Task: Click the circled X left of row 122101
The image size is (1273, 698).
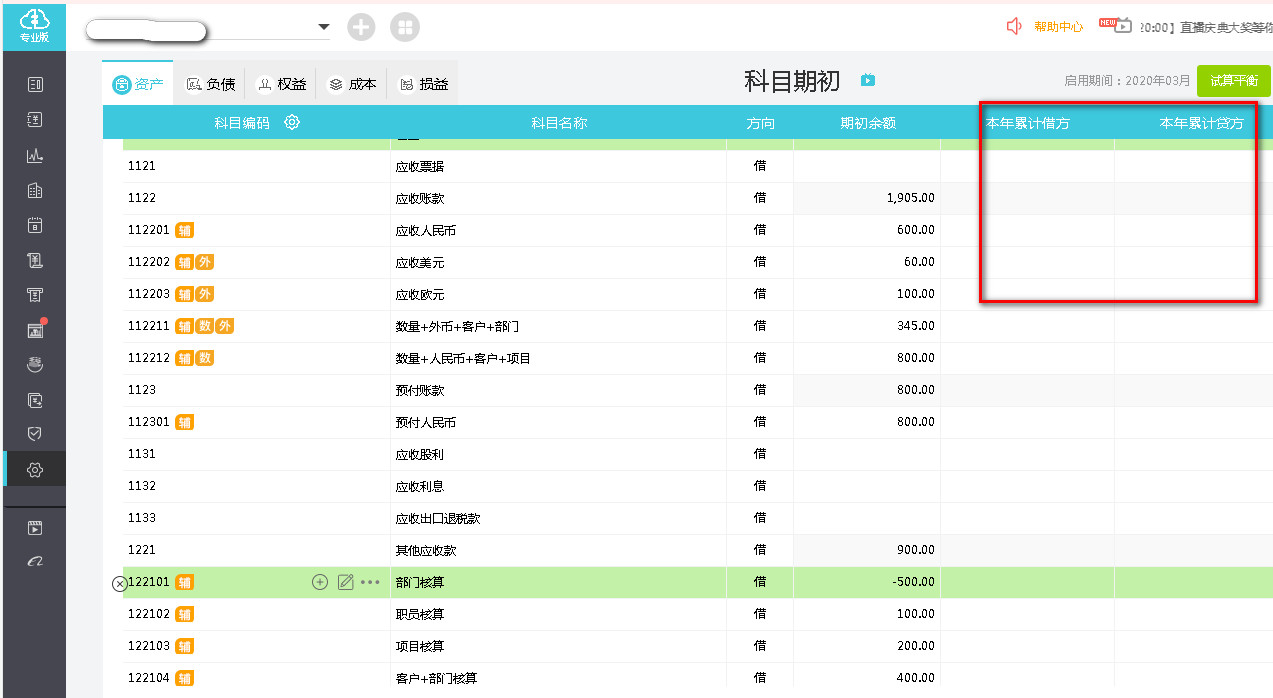Action: 119,583
